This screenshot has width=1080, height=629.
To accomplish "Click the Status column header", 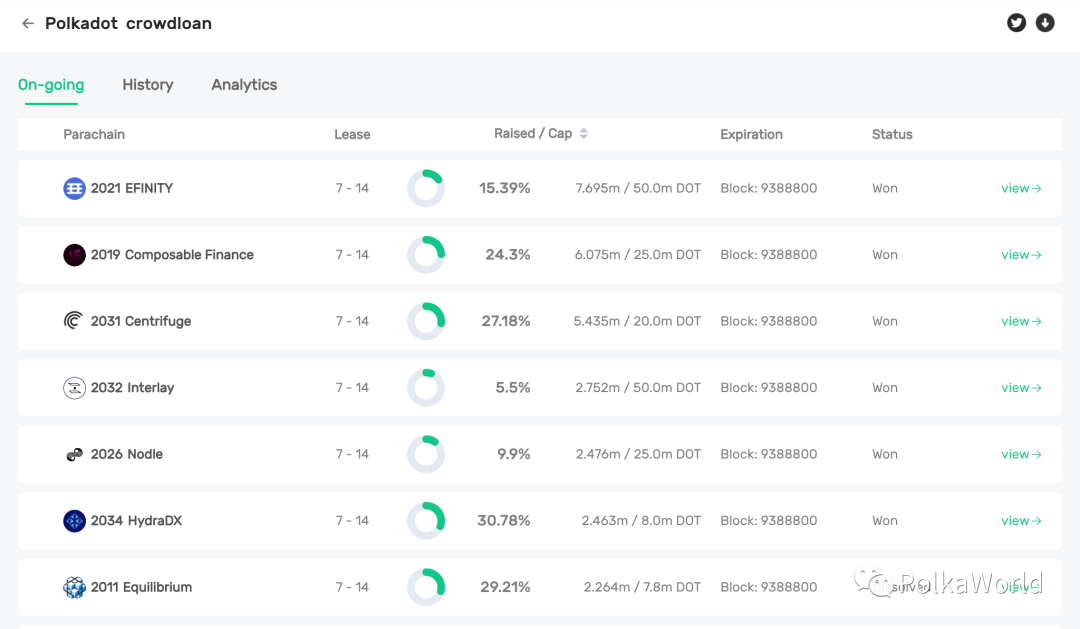I will (892, 134).
